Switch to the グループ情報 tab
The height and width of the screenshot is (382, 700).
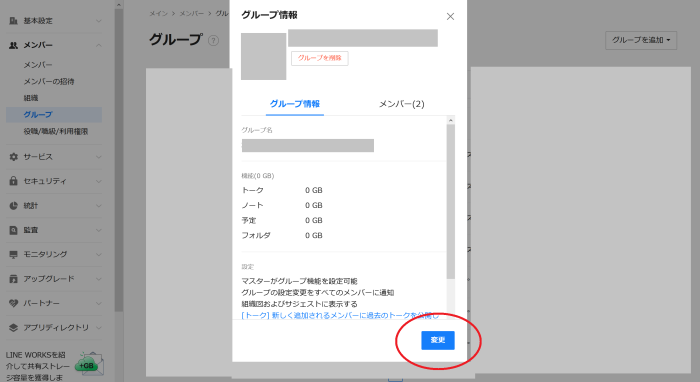[295, 104]
